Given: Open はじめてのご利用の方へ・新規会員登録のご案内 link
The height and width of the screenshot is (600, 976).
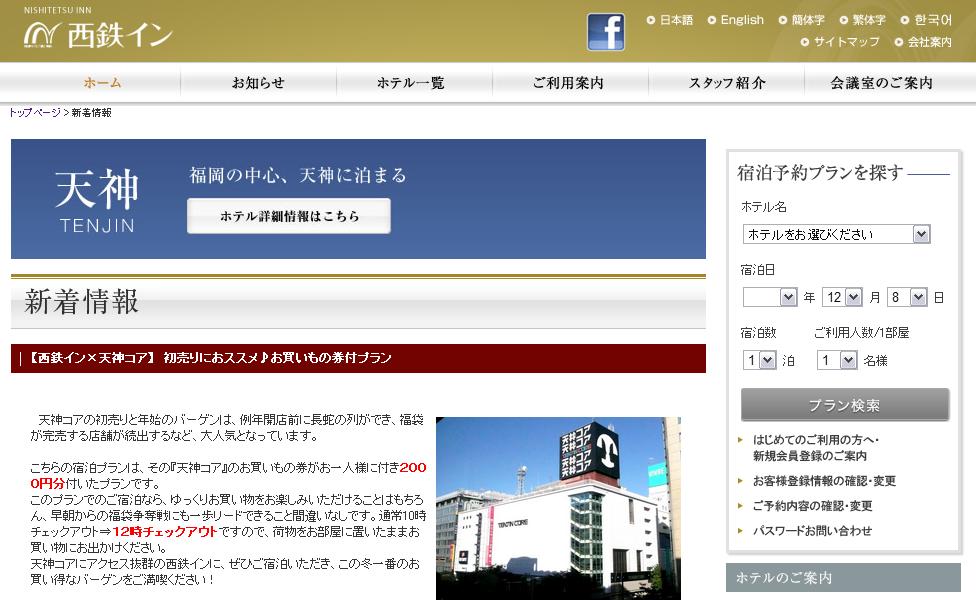Looking at the screenshot, I should (x=815, y=448).
